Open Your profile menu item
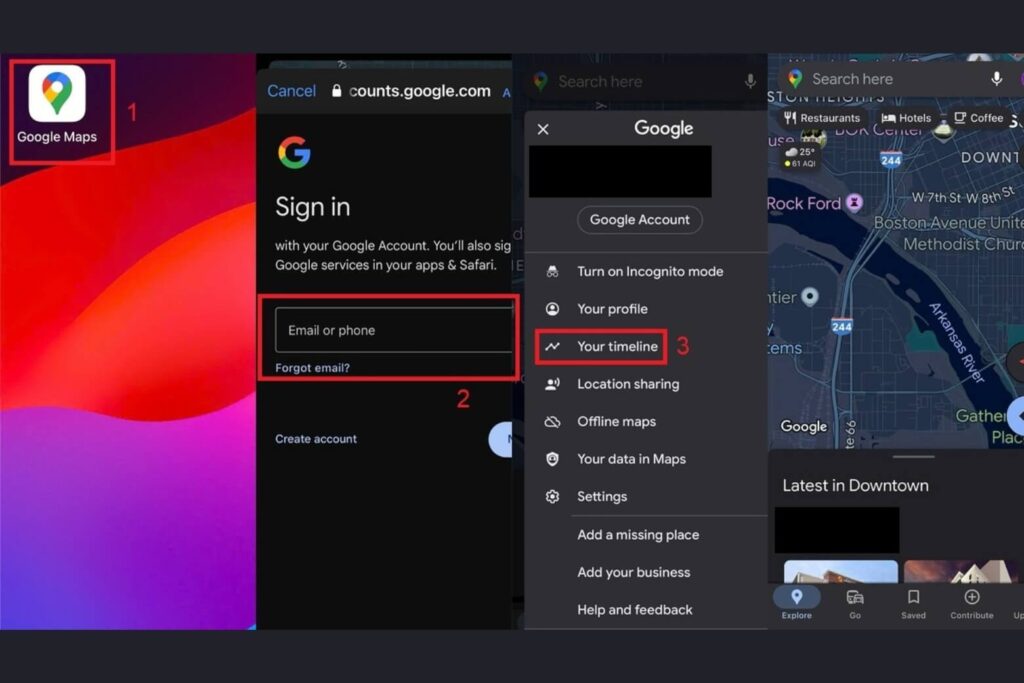The height and width of the screenshot is (683, 1024). 612,309
